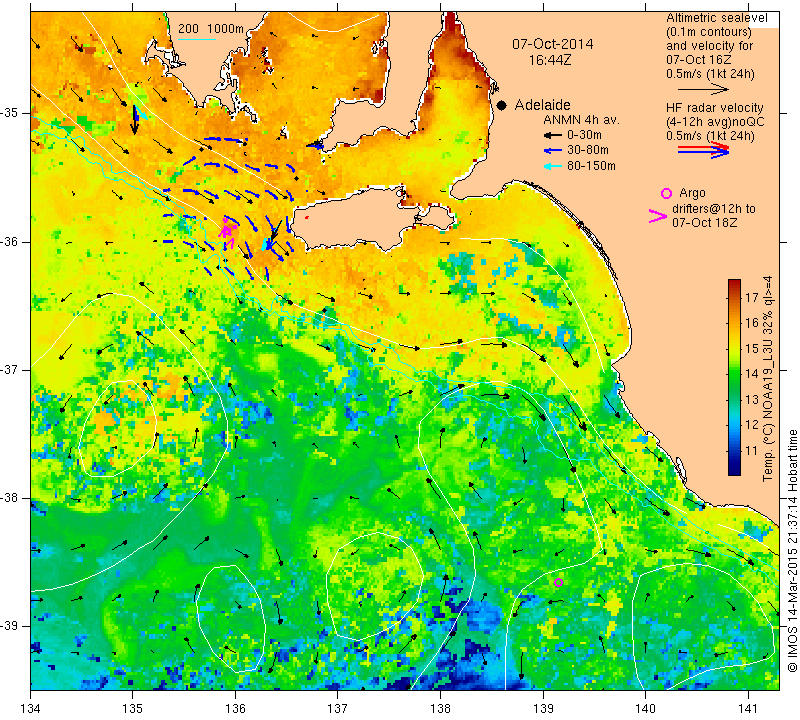Click the cyan 200 1000m isobath legend line
This screenshot has width=800, height=720.
click(197, 39)
